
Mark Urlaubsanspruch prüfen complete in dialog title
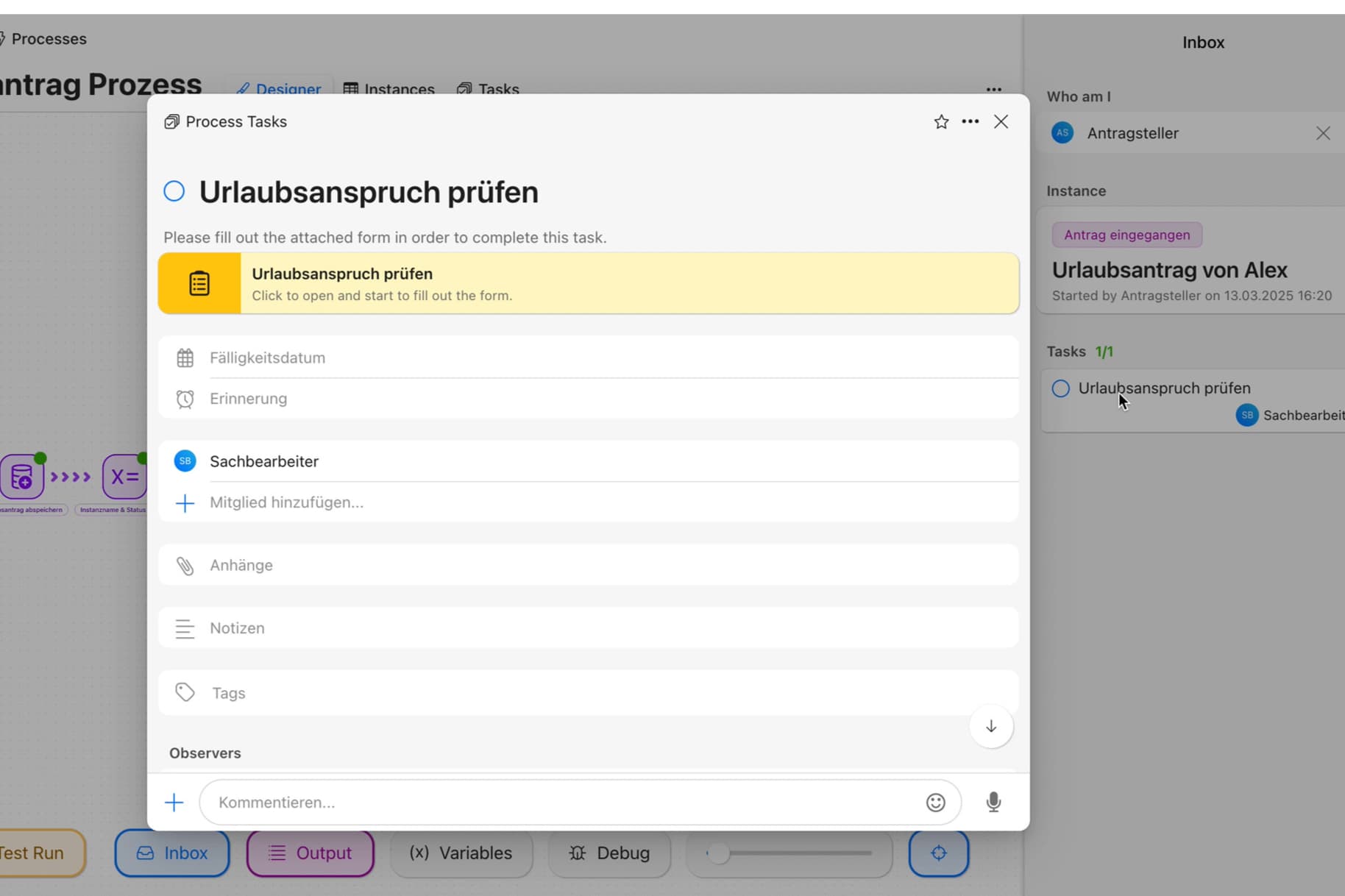(174, 192)
